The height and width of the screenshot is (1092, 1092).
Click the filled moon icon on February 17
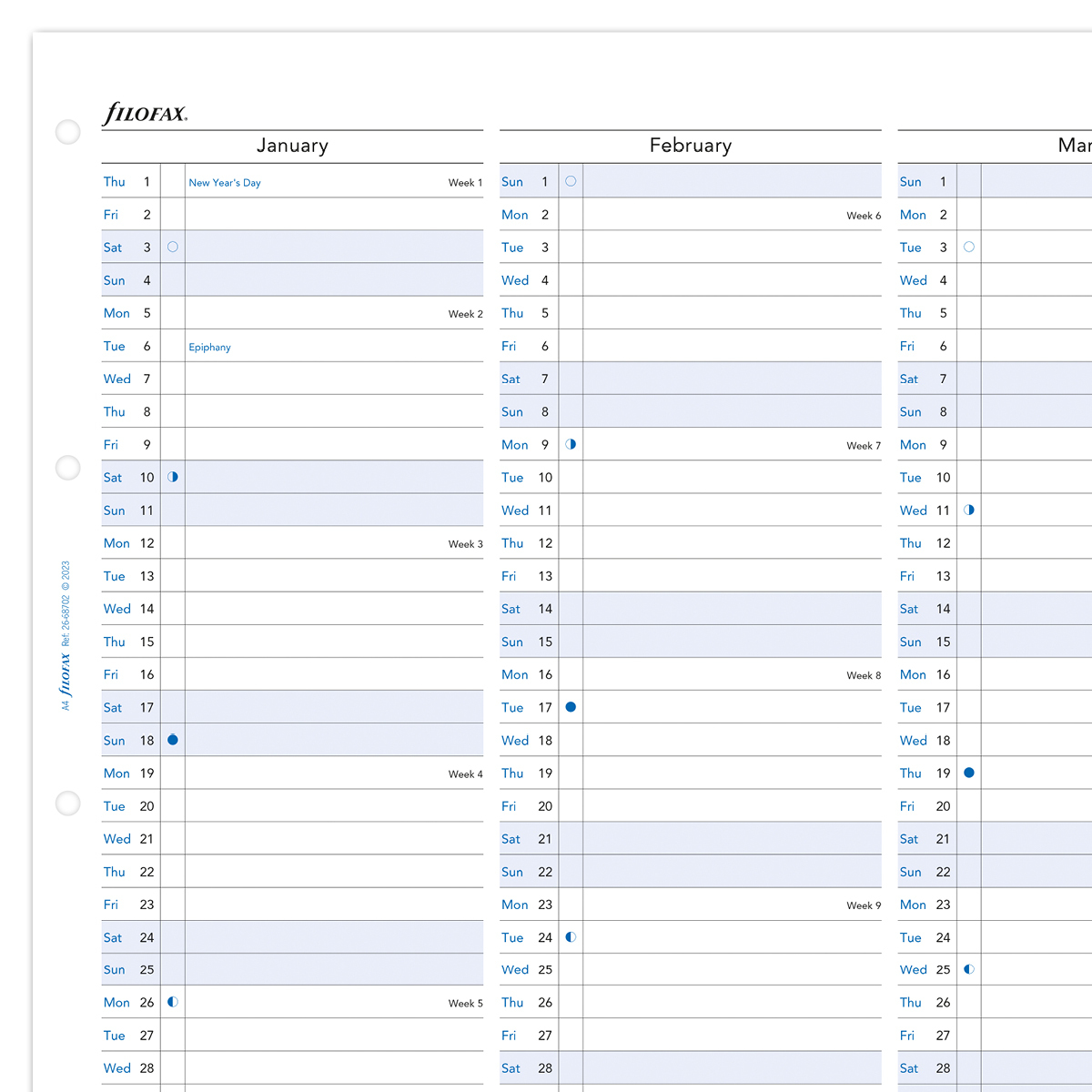coord(571,707)
